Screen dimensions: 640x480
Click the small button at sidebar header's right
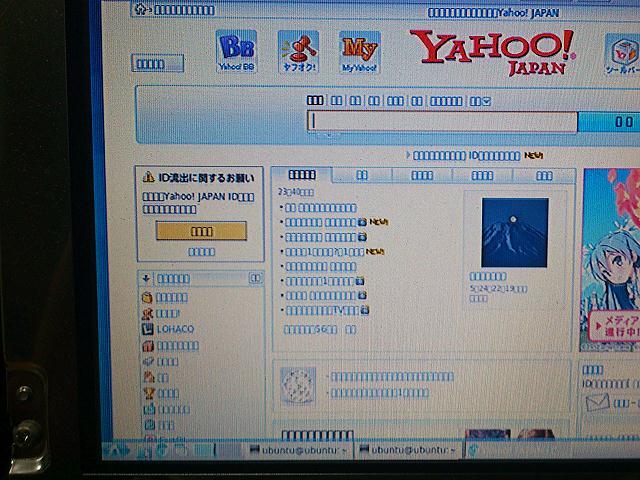coord(256,278)
